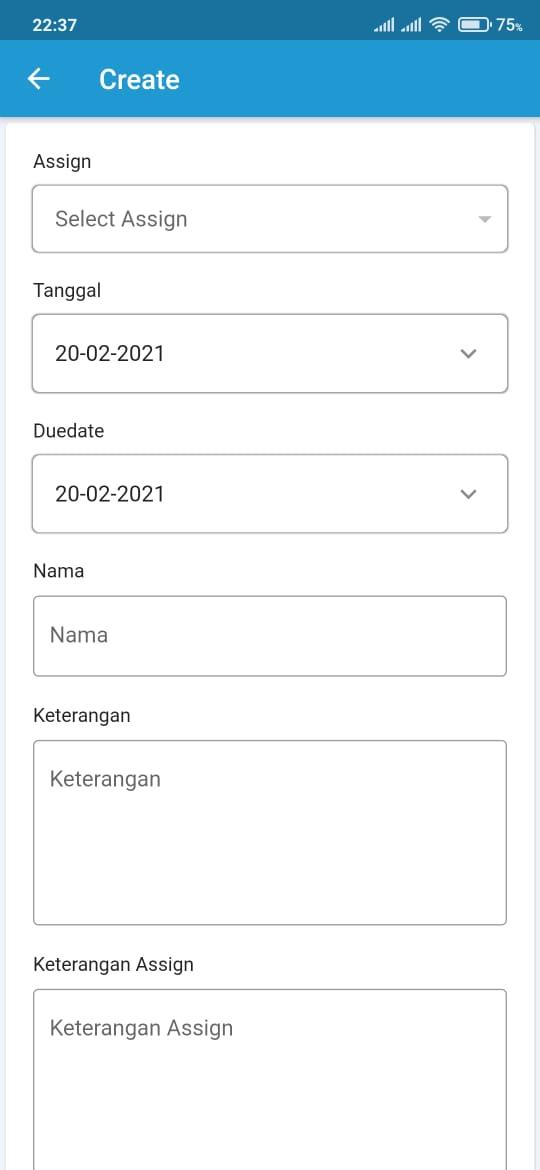Go back using the arrow icon

[38, 78]
